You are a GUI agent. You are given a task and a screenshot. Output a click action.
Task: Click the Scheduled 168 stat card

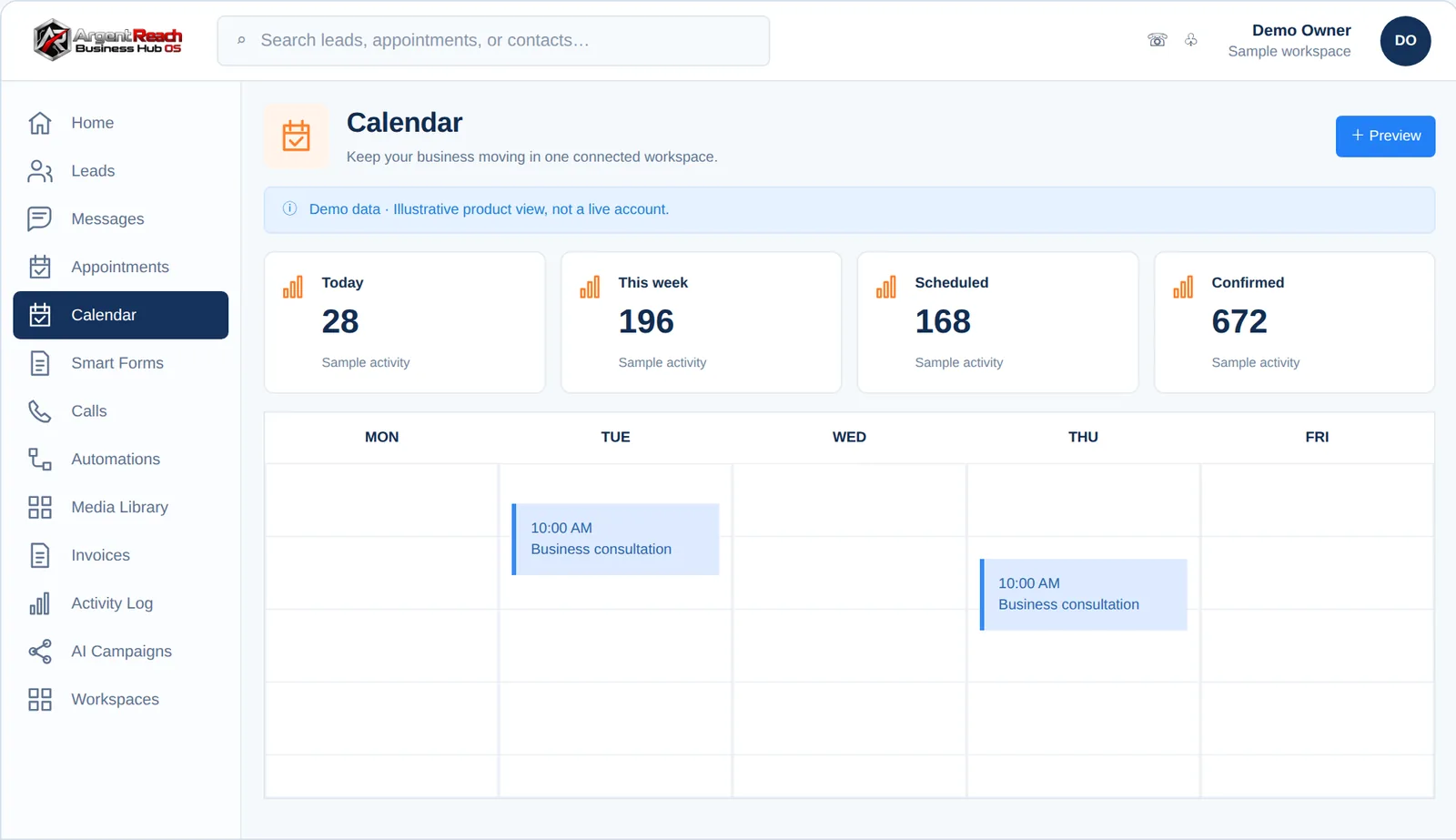(x=998, y=322)
